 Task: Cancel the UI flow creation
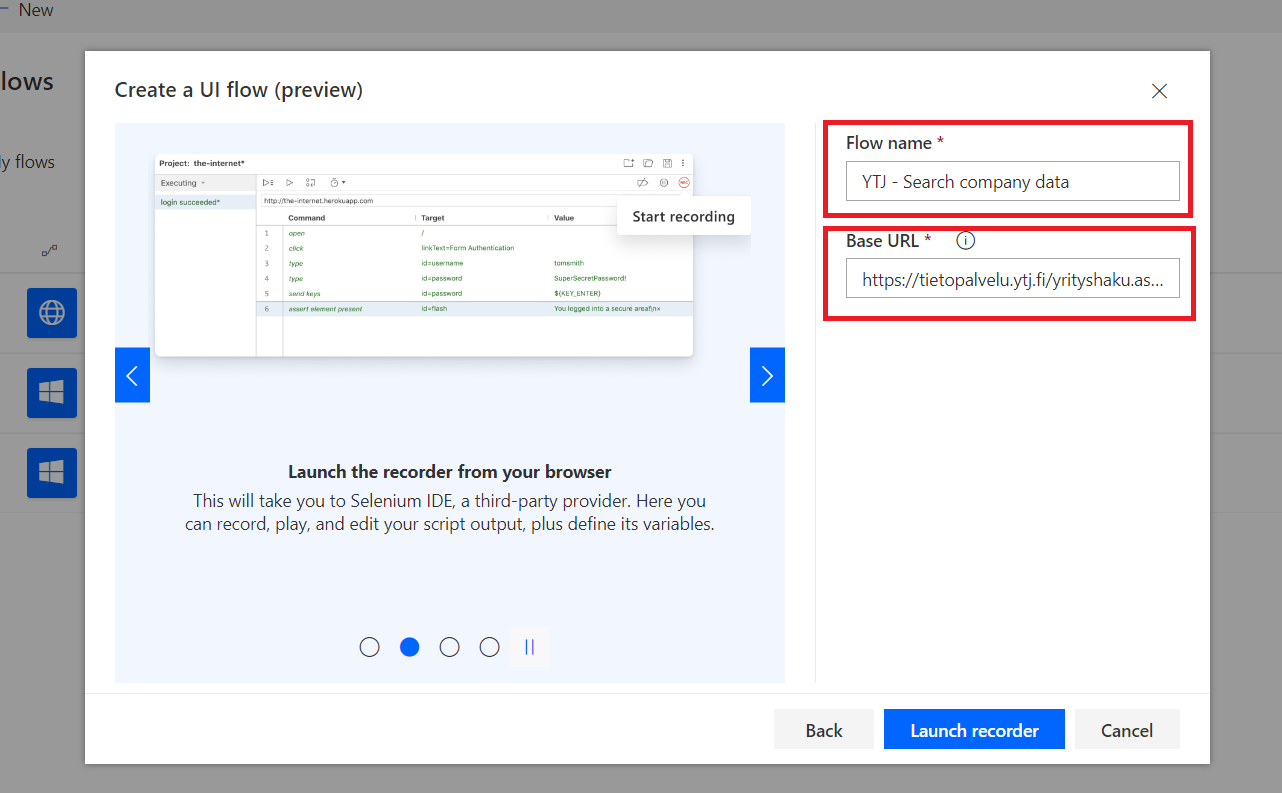(1127, 730)
